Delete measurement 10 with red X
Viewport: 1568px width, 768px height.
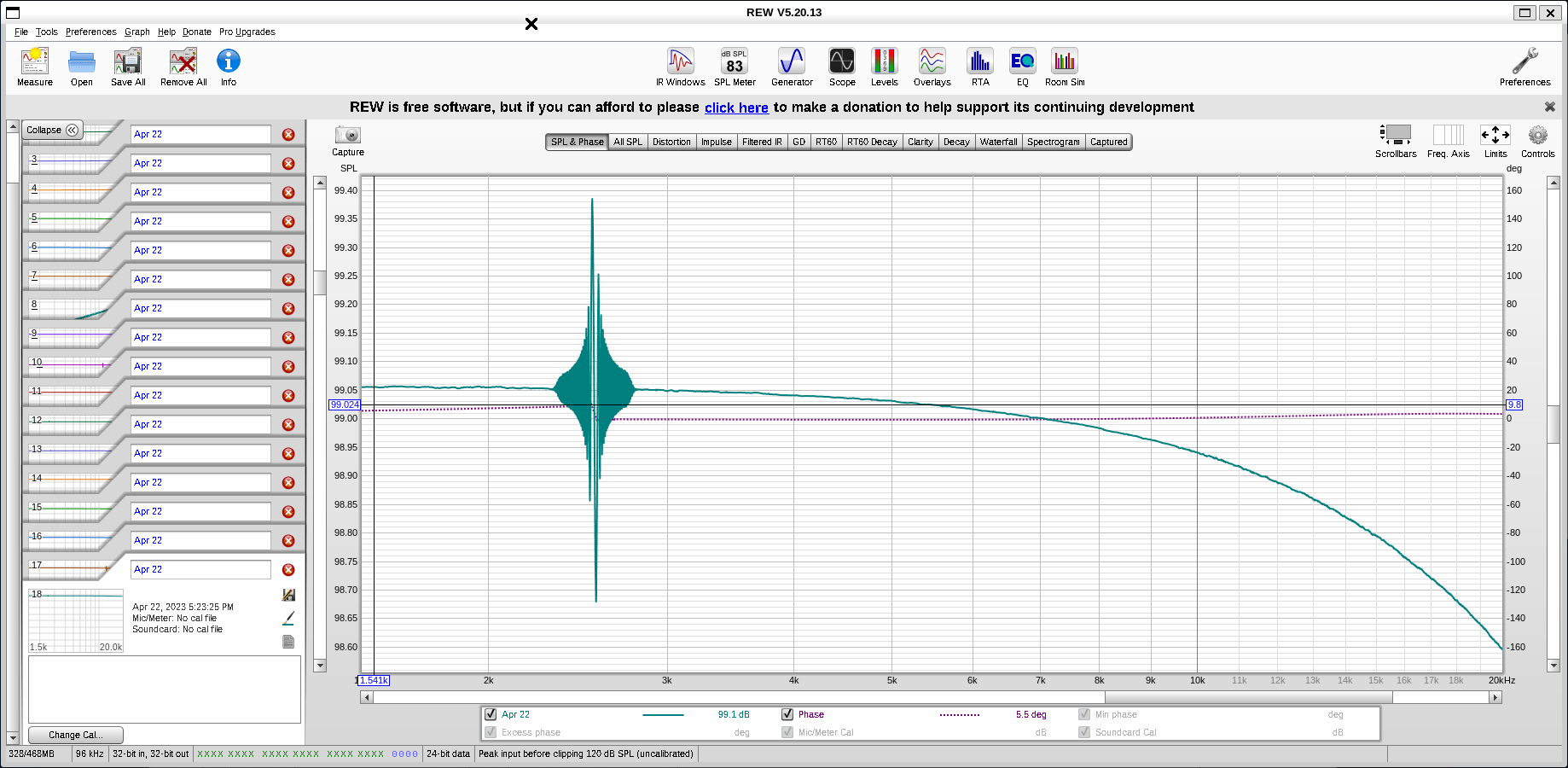pyautogui.click(x=288, y=367)
